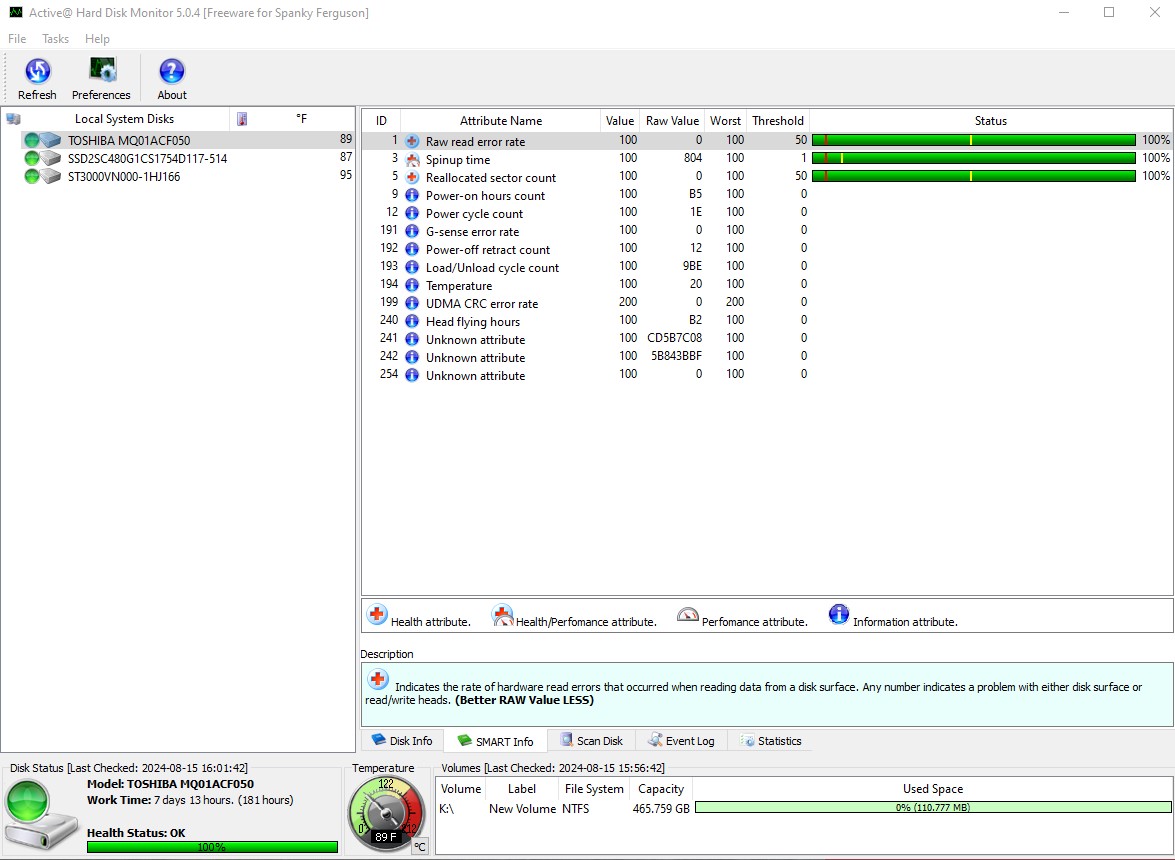Click the Used Space bar for volume K:
This screenshot has width=1175, height=860.
932,808
